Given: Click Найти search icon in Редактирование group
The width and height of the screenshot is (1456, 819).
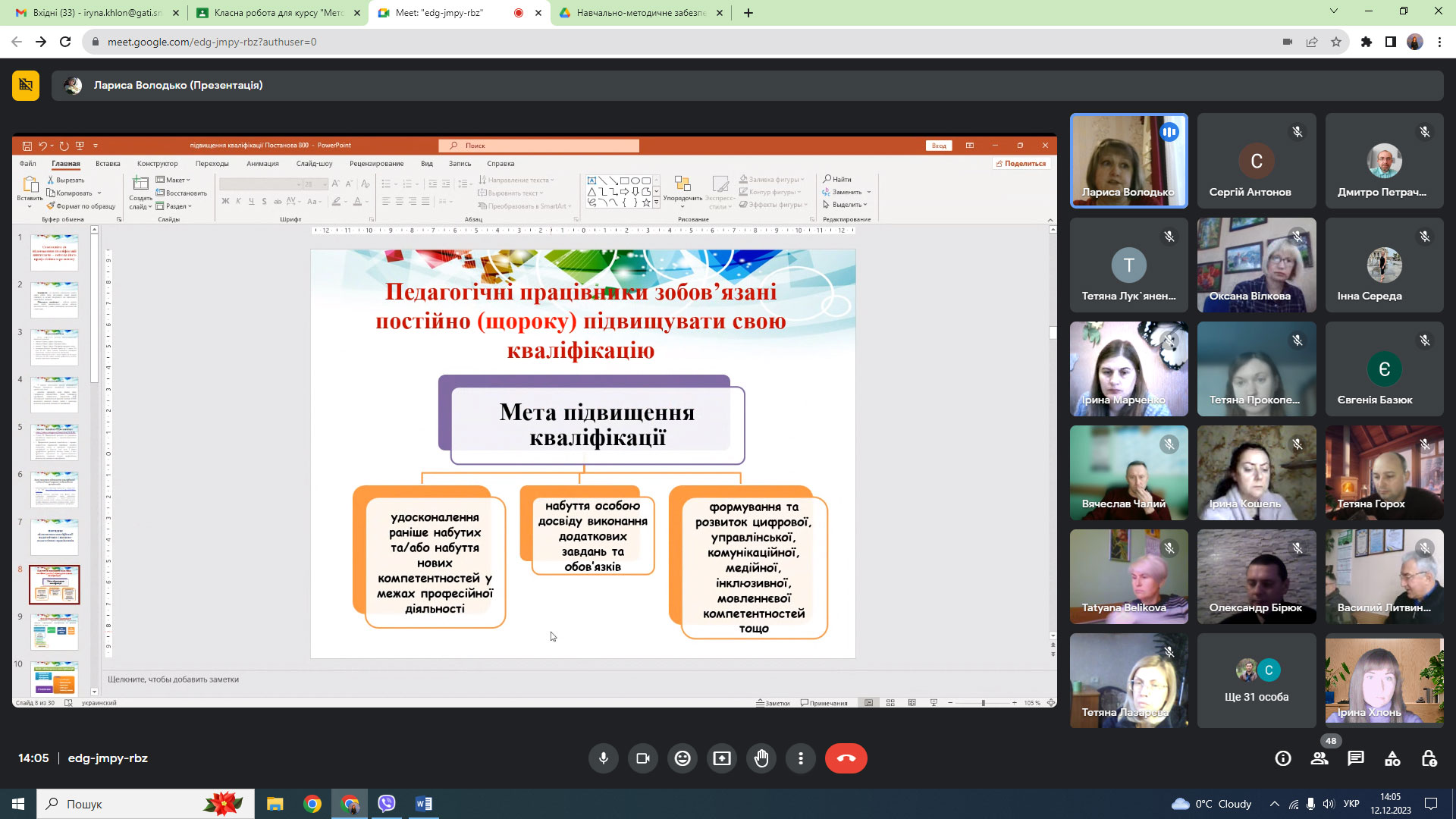Looking at the screenshot, I should [x=837, y=180].
